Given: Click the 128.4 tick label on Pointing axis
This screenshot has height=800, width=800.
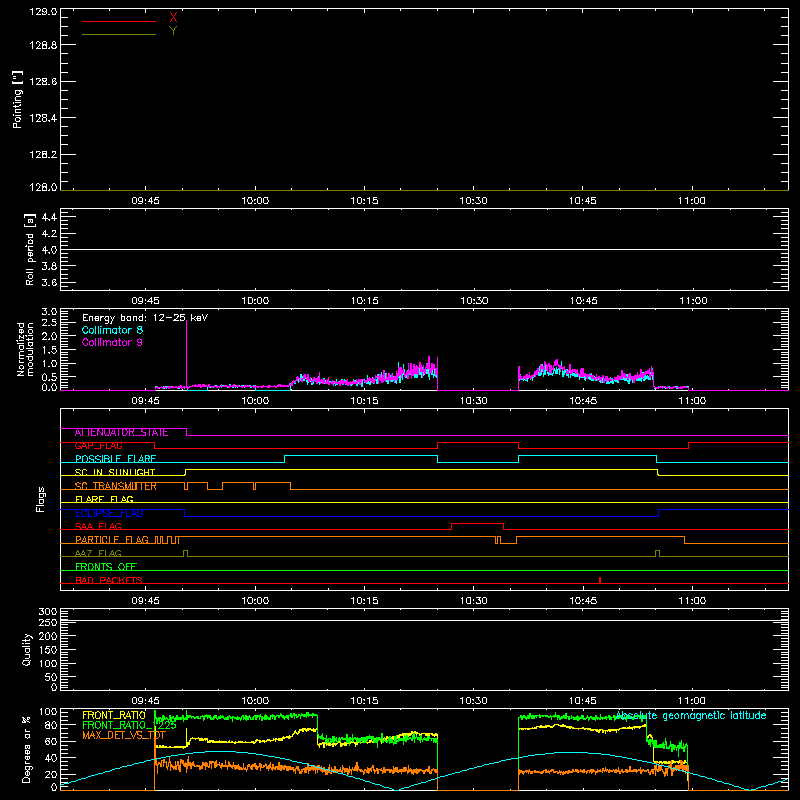Looking at the screenshot, I should coord(43,118).
